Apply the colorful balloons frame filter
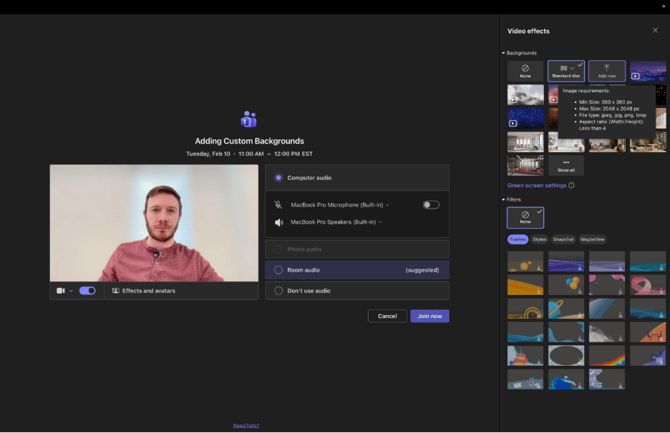The image size is (670, 433). point(566,285)
